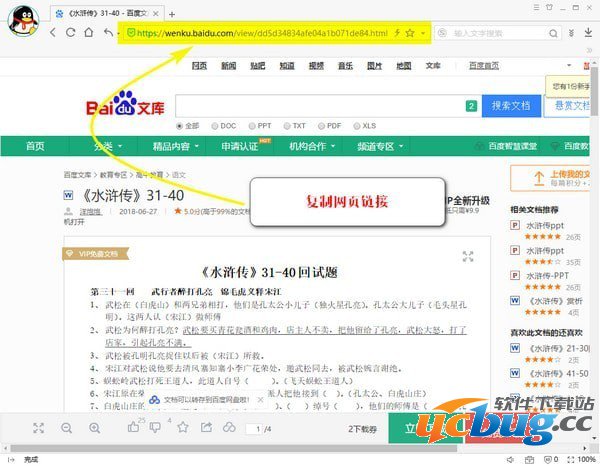Zoom out the document with the minus magnifier
The width and height of the screenshot is (600, 466).
pos(67,428)
